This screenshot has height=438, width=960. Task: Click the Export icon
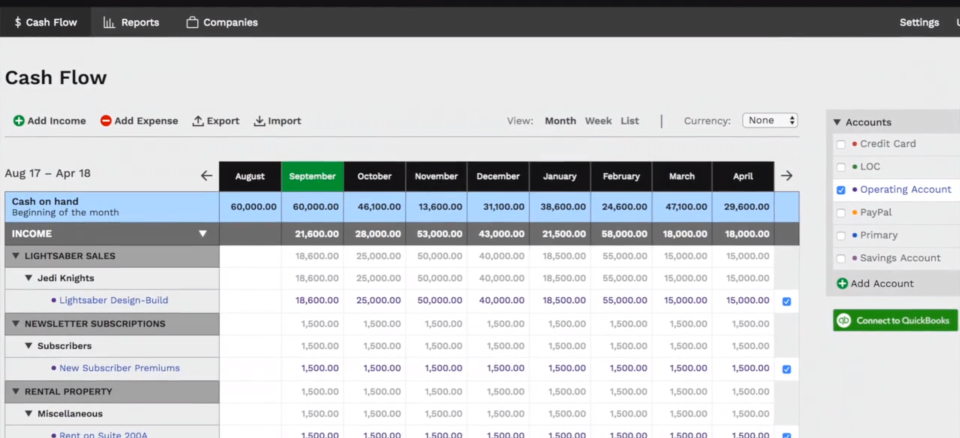click(198, 121)
